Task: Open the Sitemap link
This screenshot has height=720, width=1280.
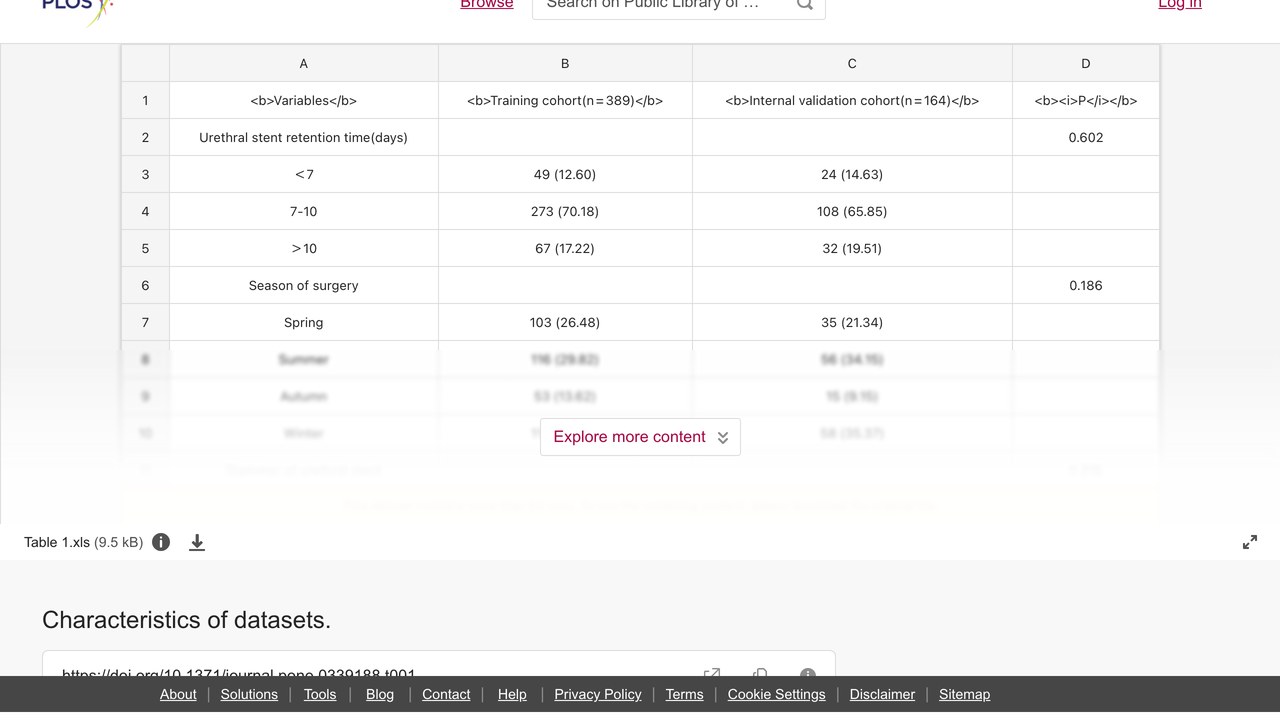Action: tap(964, 694)
